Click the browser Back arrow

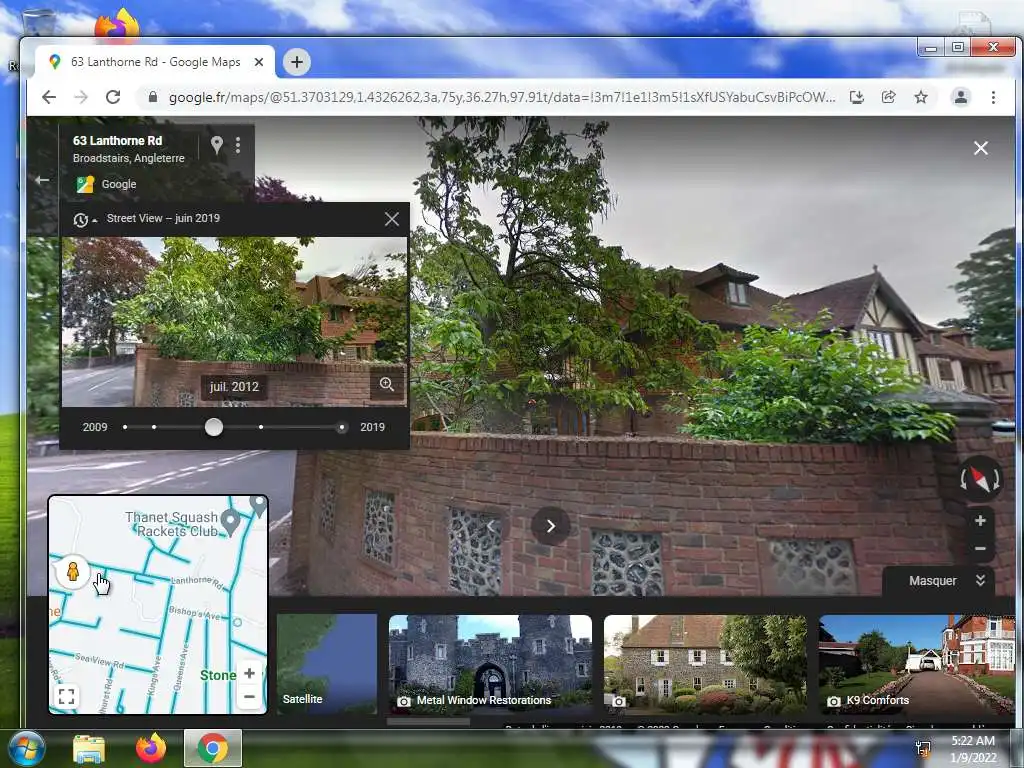[49, 97]
